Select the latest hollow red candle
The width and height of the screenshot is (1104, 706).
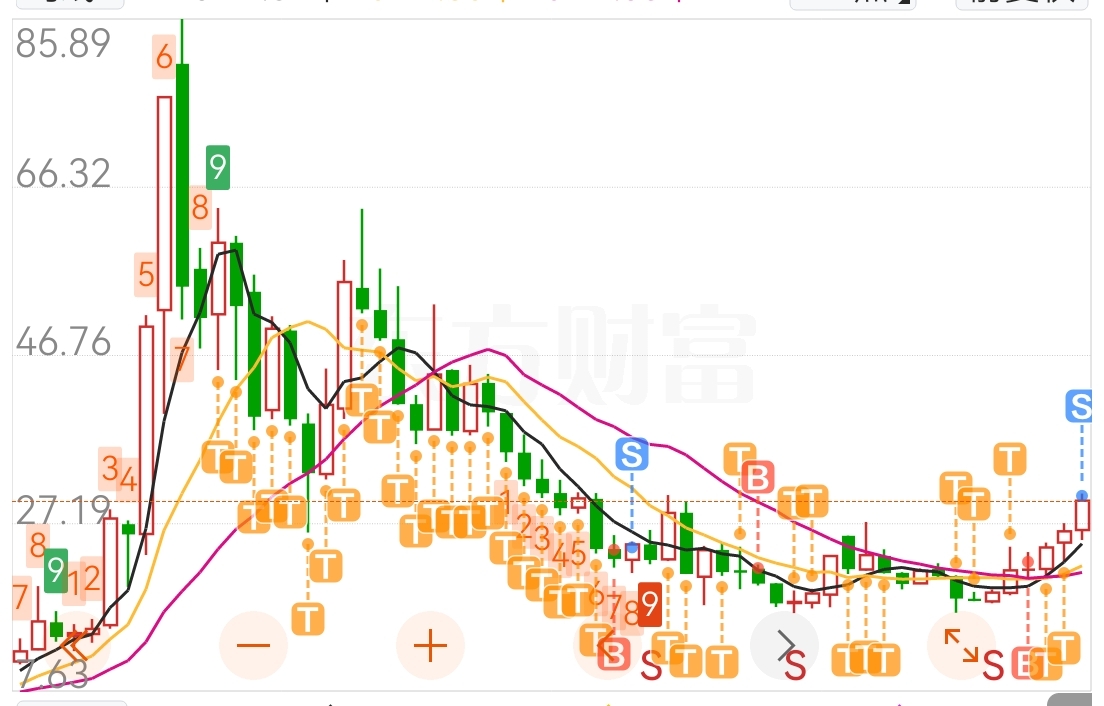1082,515
